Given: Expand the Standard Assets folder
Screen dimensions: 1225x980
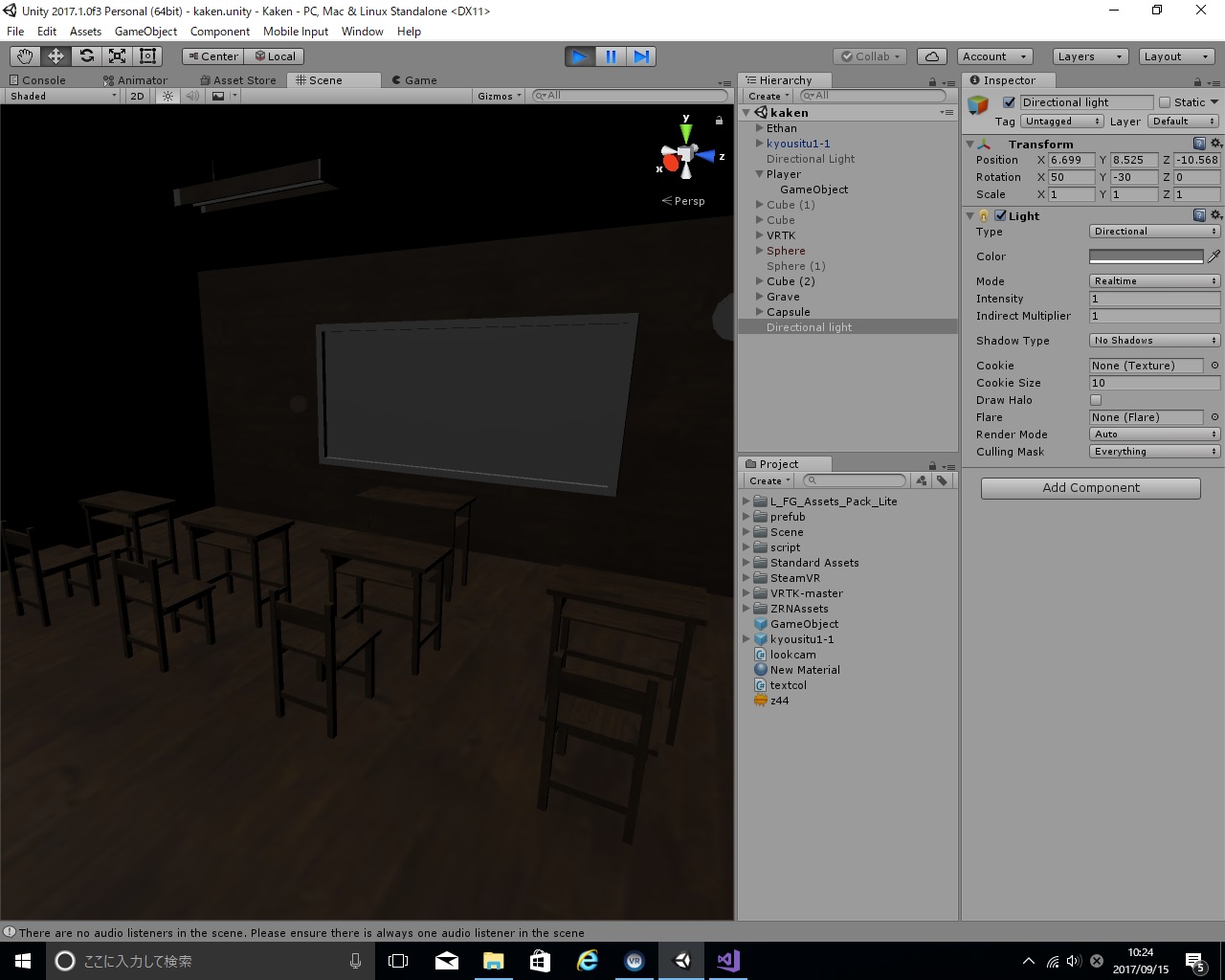Looking at the screenshot, I should pyautogui.click(x=746, y=563).
